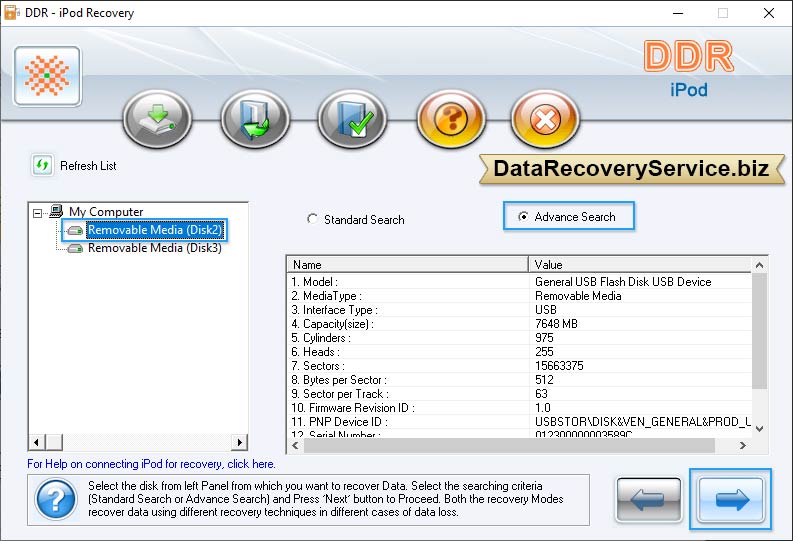Screen dimensions: 793x541
Task: Select the '9. Sector per Track :' row
Action: [519, 394]
